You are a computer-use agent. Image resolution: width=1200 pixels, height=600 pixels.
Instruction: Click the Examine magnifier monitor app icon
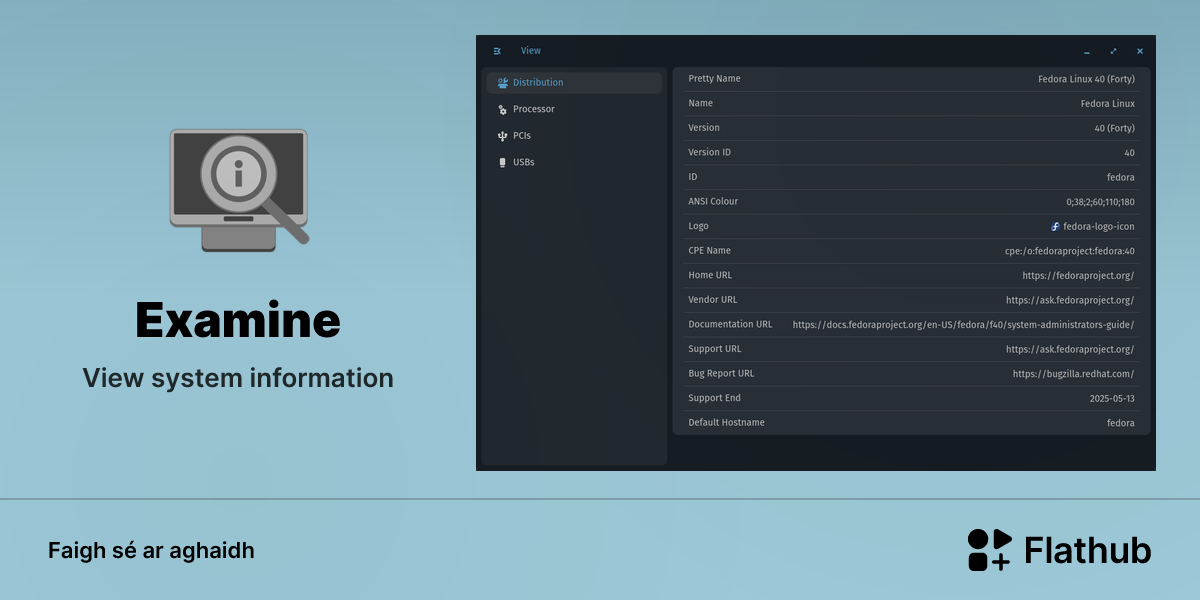(239, 190)
